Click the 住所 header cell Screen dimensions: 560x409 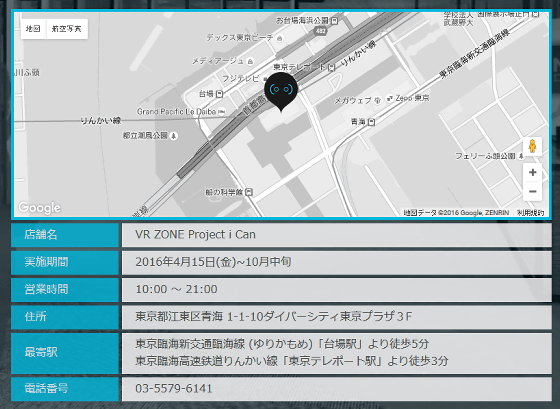coord(65,317)
